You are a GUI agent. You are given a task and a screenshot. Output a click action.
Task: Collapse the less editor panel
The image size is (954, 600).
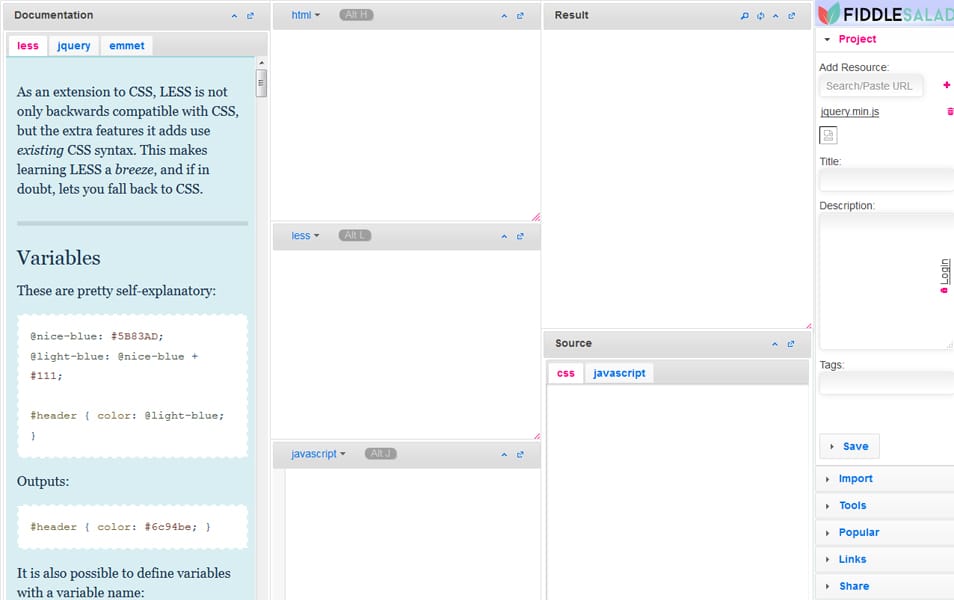pyautogui.click(x=504, y=236)
